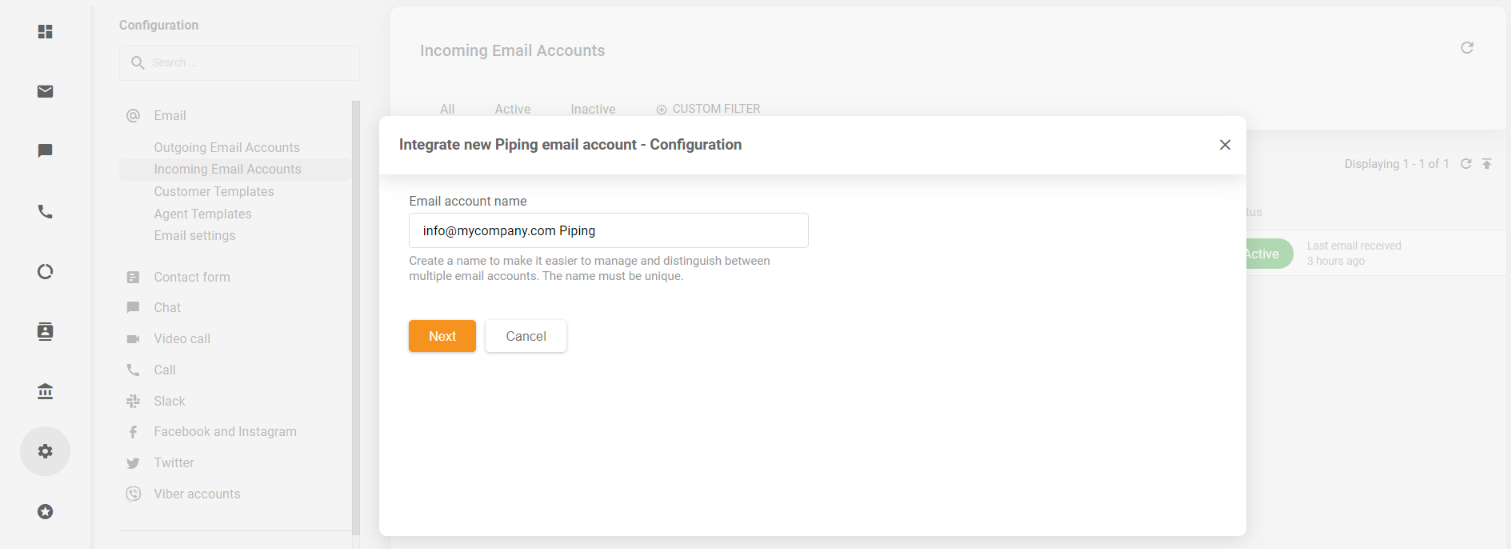1511x549 pixels.
Task: Open the tickets envelope icon
Action: pyautogui.click(x=45, y=92)
